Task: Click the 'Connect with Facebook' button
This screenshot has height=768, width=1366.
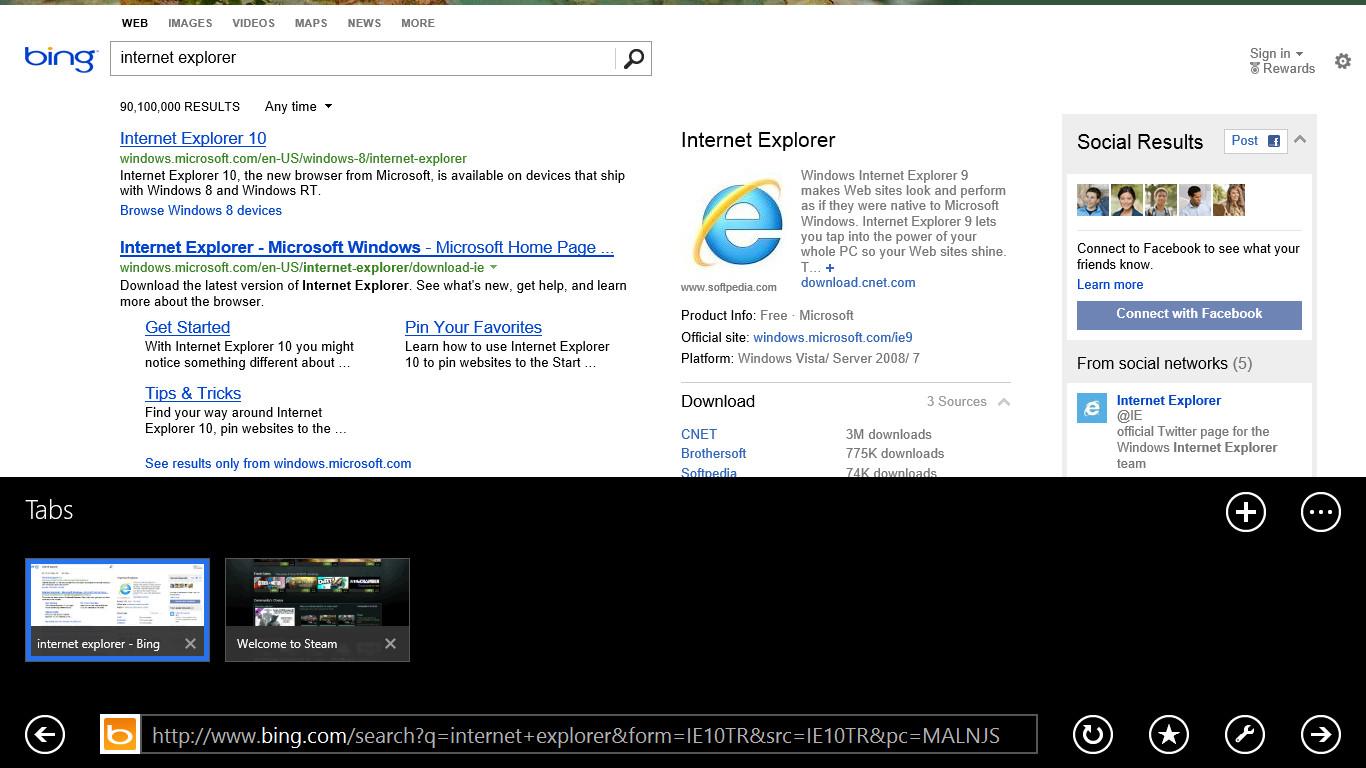Action: [x=1189, y=315]
